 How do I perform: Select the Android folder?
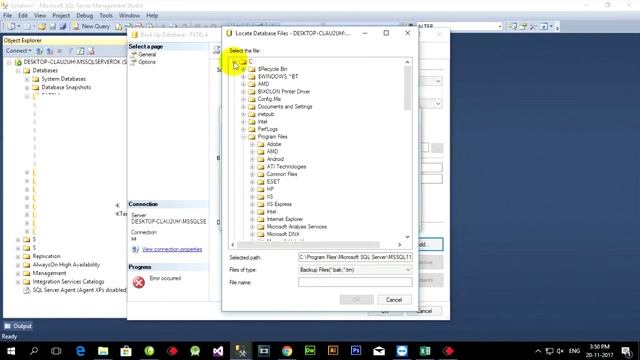pos(275,159)
